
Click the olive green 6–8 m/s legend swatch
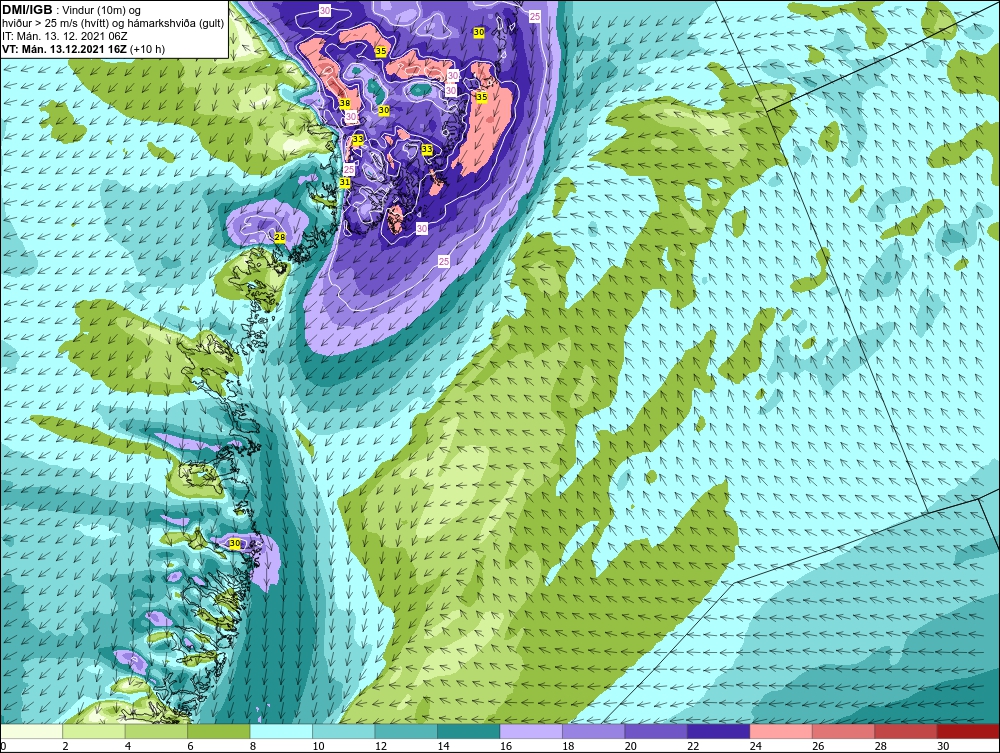tap(219, 731)
